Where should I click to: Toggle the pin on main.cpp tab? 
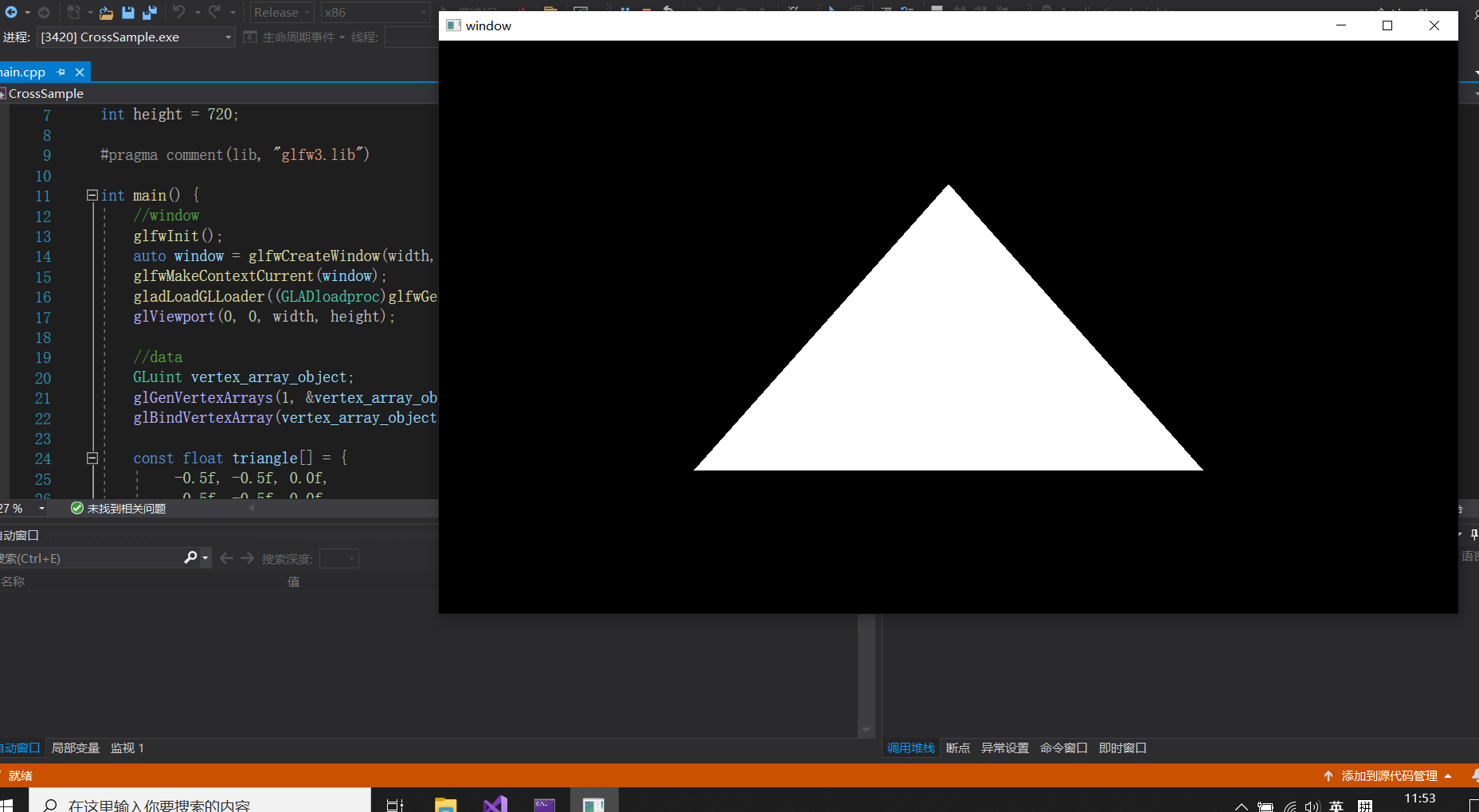[x=61, y=72]
